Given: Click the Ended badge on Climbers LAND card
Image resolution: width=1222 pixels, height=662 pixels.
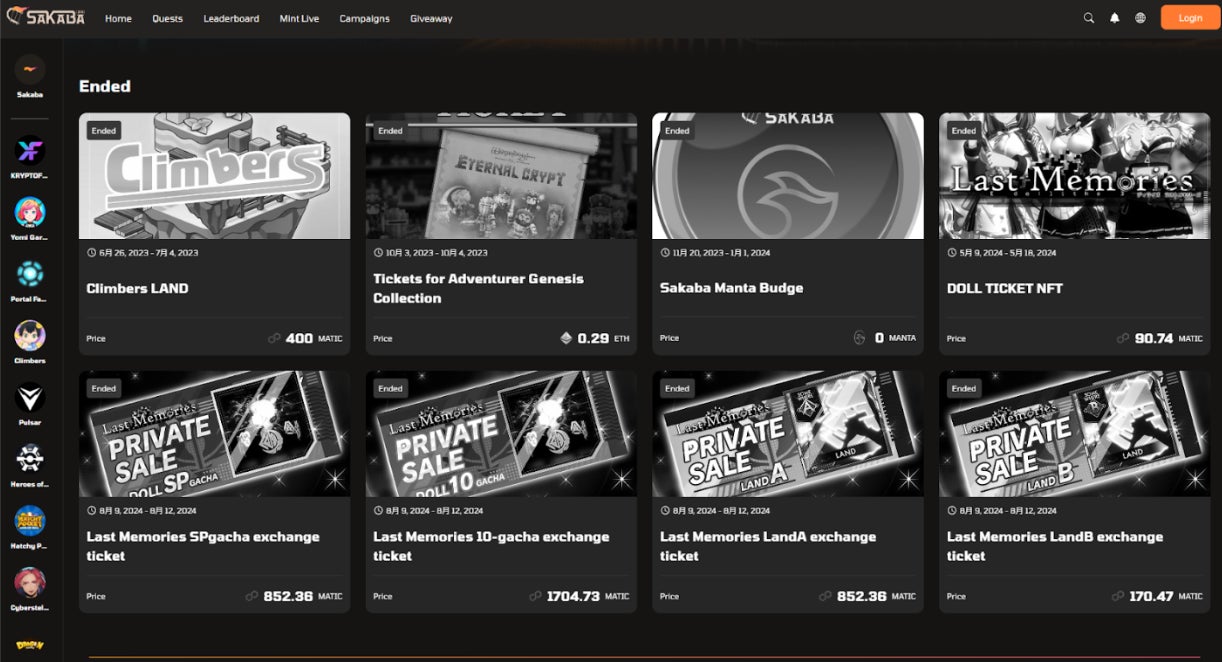Looking at the screenshot, I should click(x=104, y=131).
